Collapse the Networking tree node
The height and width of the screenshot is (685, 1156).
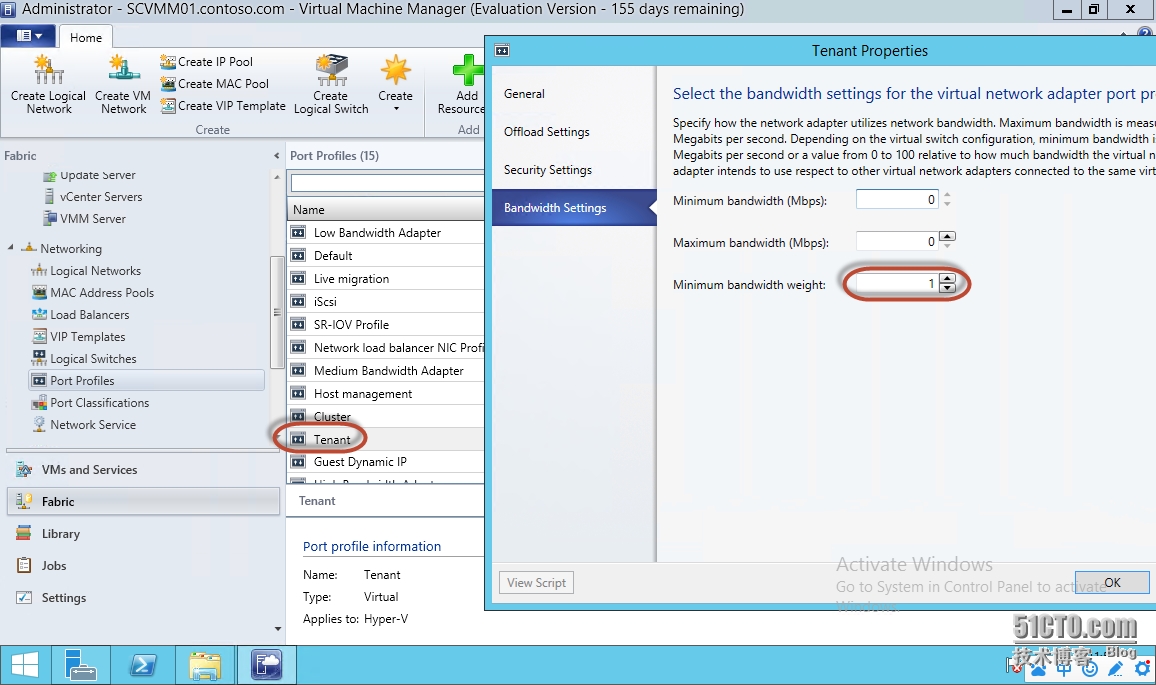pos(10,248)
